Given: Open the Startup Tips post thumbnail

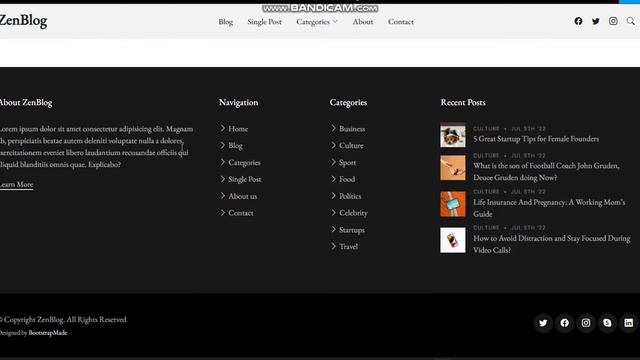Looking at the screenshot, I should point(453,135).
